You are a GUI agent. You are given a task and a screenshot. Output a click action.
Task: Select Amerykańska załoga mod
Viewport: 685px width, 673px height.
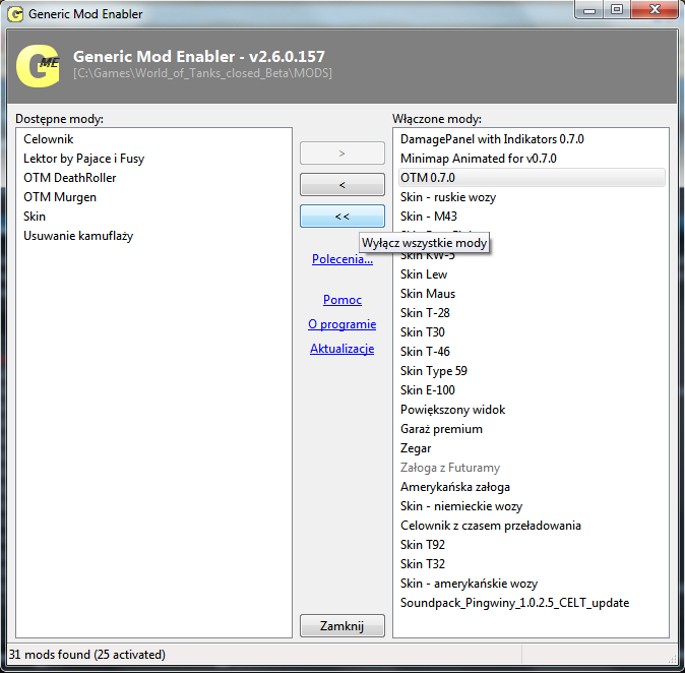tap(455, 487)
